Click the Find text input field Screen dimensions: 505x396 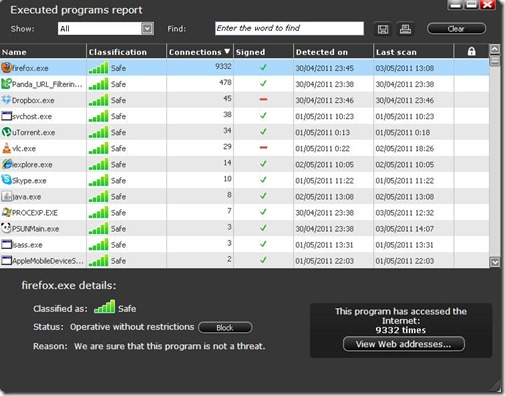[289, 28]
